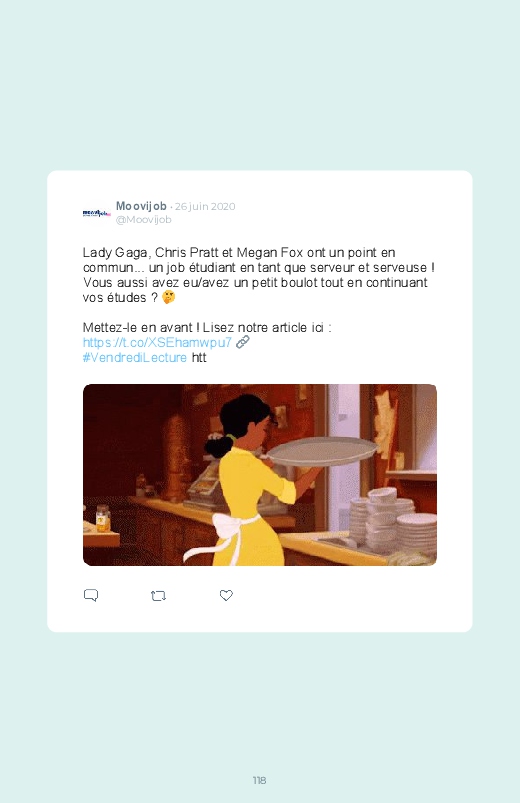Like the tweet with the heart icon
The height and width of the screenshot is (803, 520).
click(226, 595)
